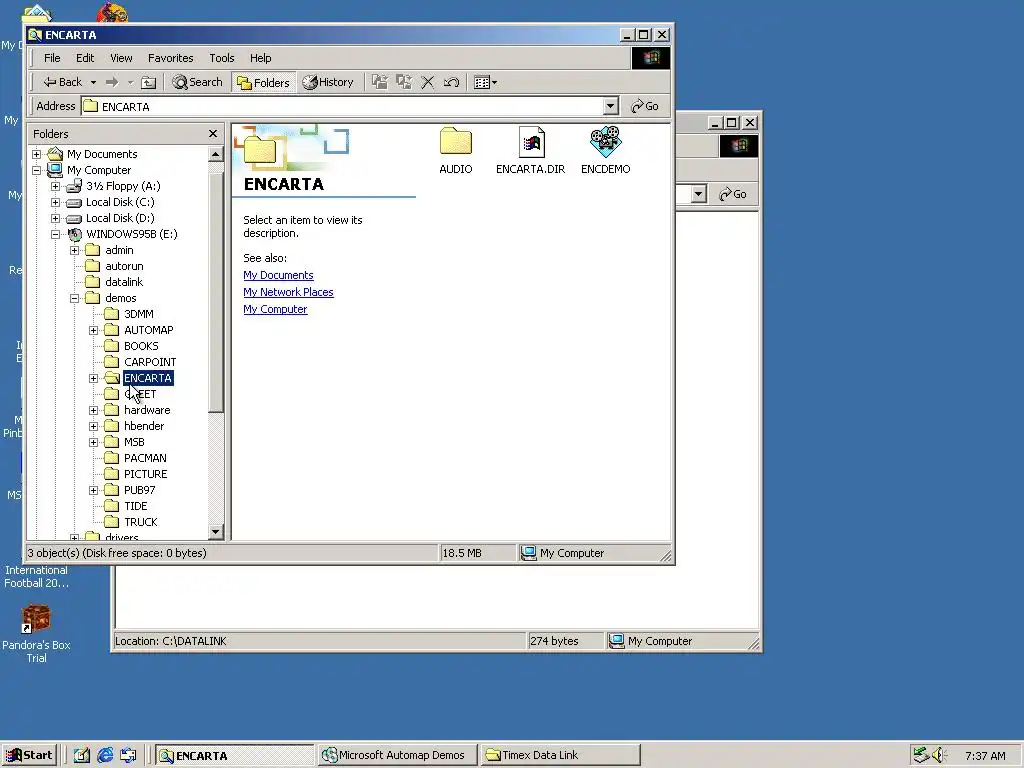Image resolution: width=1024 pixels, height=768 pixels.
Task: Switch to Microsoft Automap Demos taskbar button
Action: point(397,756)
